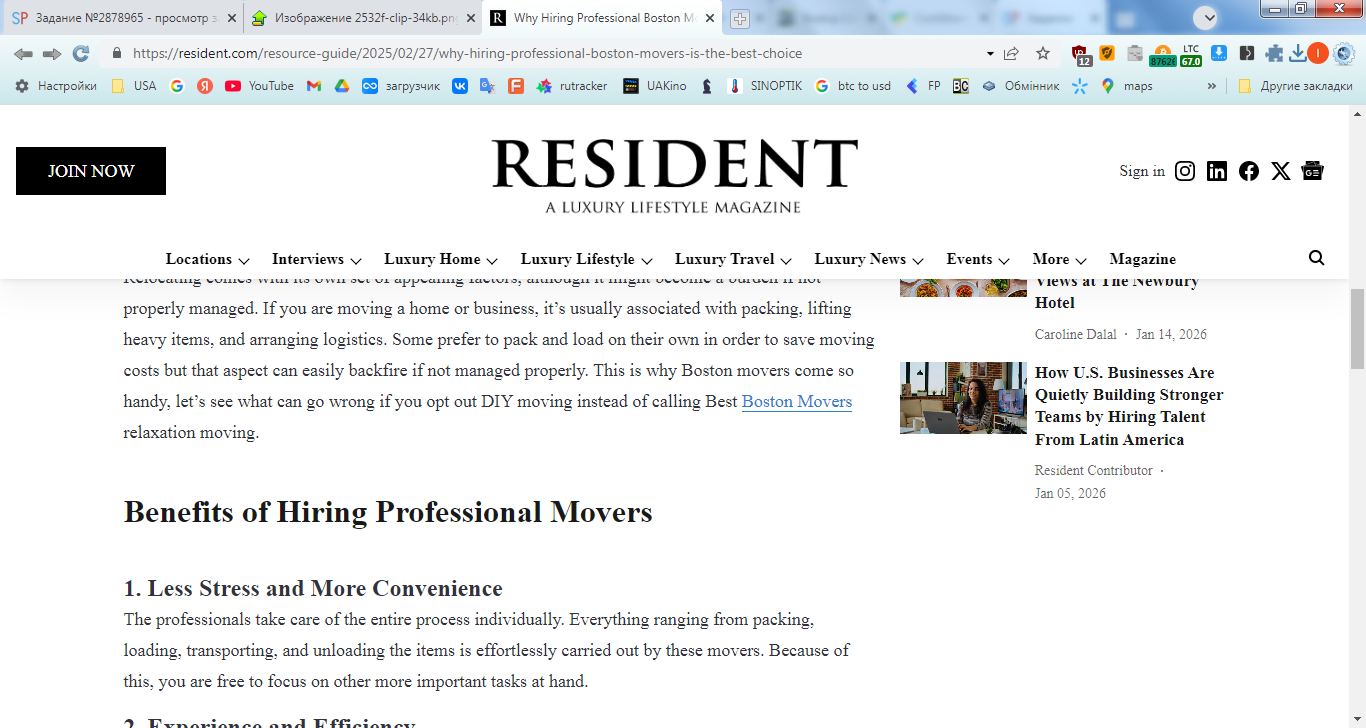This screenshot has height=728, width=1366.
Task: Open the Bitcoin price extension icon
Action: coord(1162,55)
